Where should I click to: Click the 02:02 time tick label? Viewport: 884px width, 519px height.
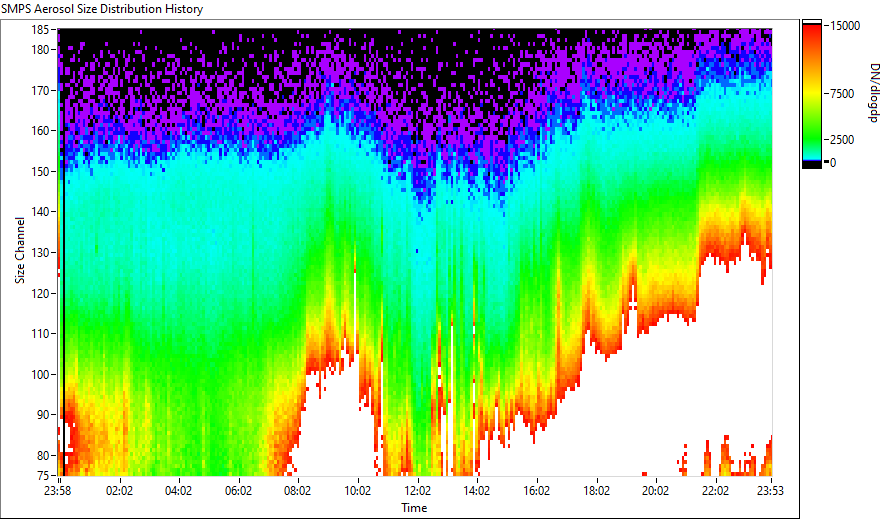pos(119,491)
